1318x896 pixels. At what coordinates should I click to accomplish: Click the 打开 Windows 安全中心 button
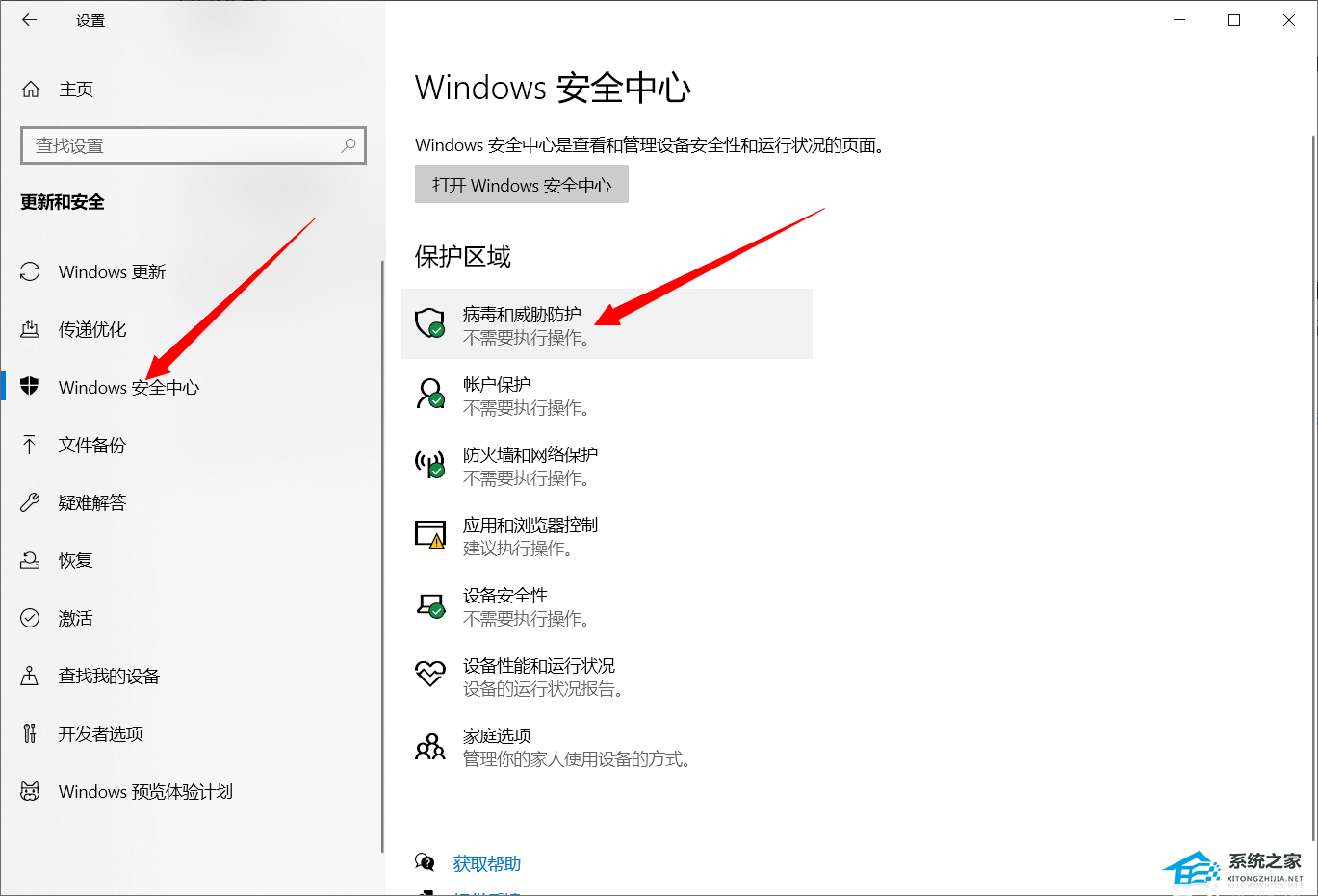click(x=522, y=185)
